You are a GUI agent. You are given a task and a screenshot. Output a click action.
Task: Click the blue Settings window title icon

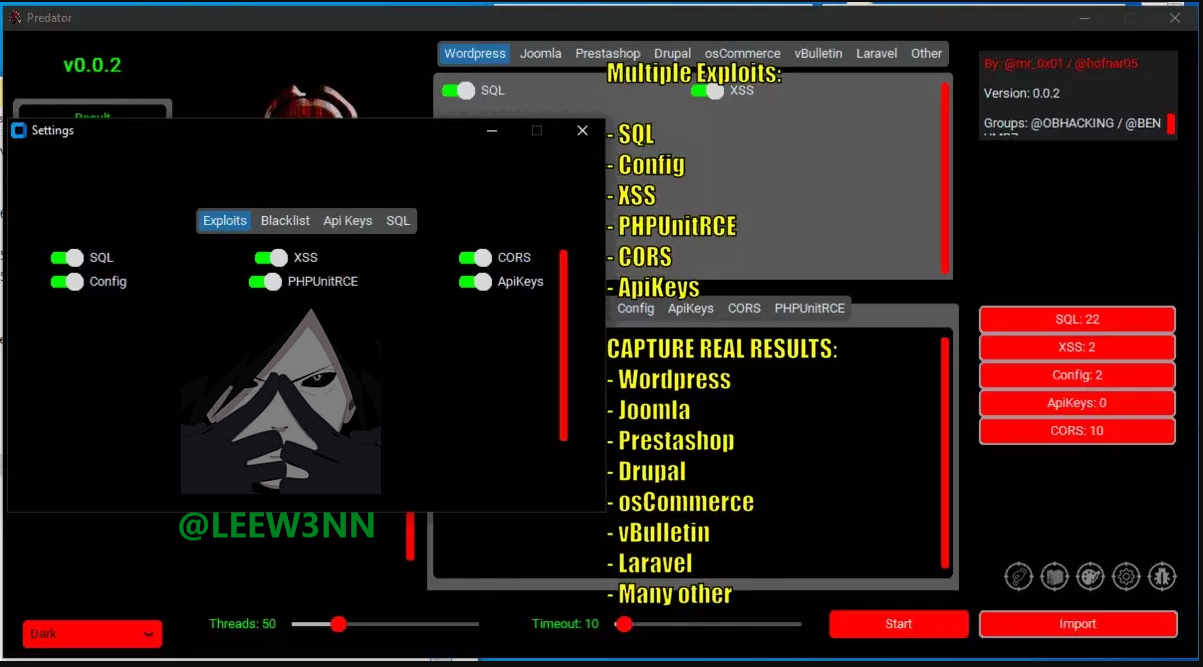(18, 130)
